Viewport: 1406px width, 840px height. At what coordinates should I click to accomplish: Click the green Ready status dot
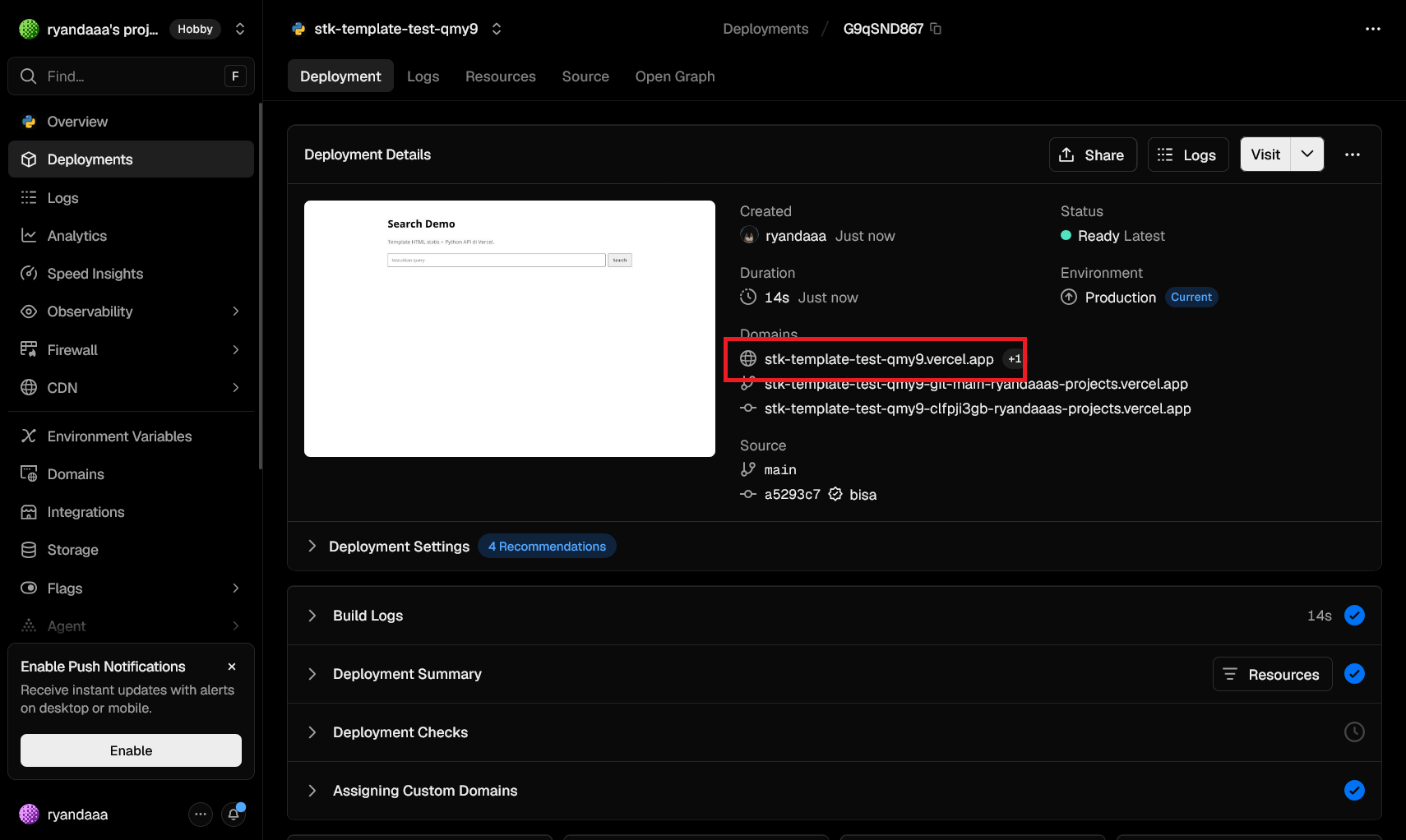click(1066, 236)
